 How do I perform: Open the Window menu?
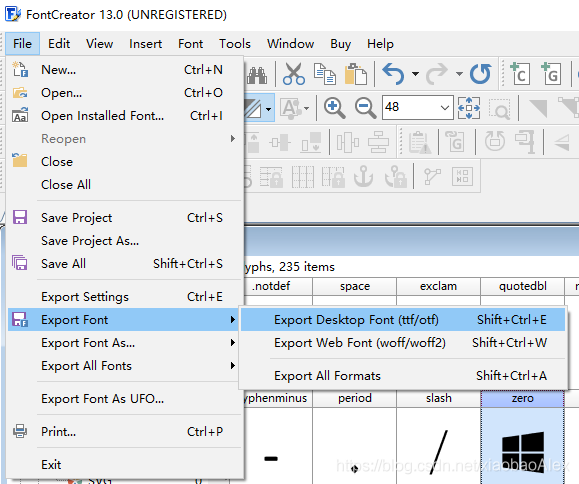pyautogui.click(x=291, y=44)
